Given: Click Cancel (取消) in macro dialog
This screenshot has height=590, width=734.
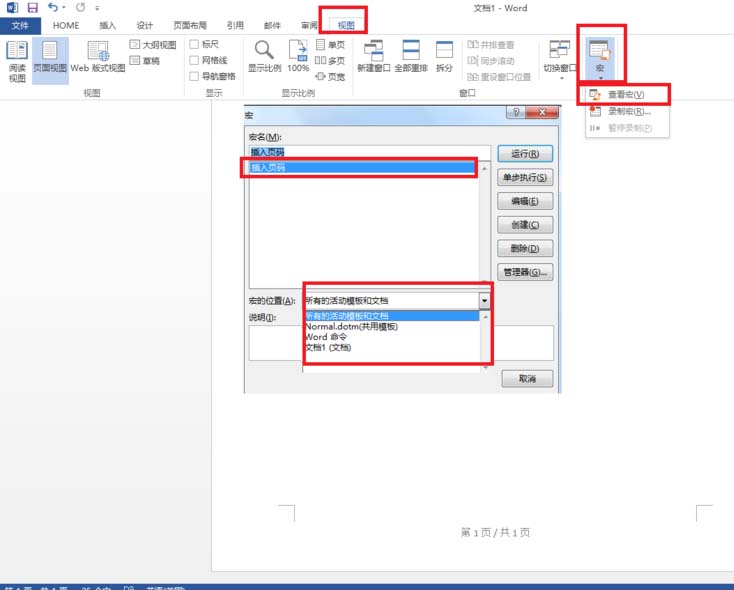Looking at the screenshot, I should coord(527,378).
